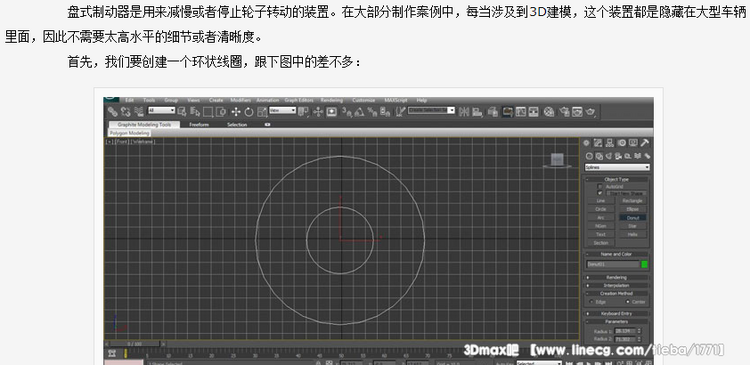Open the Graph Editors menu
This screenshot has width=750, height=365.
tap(299, 100)
